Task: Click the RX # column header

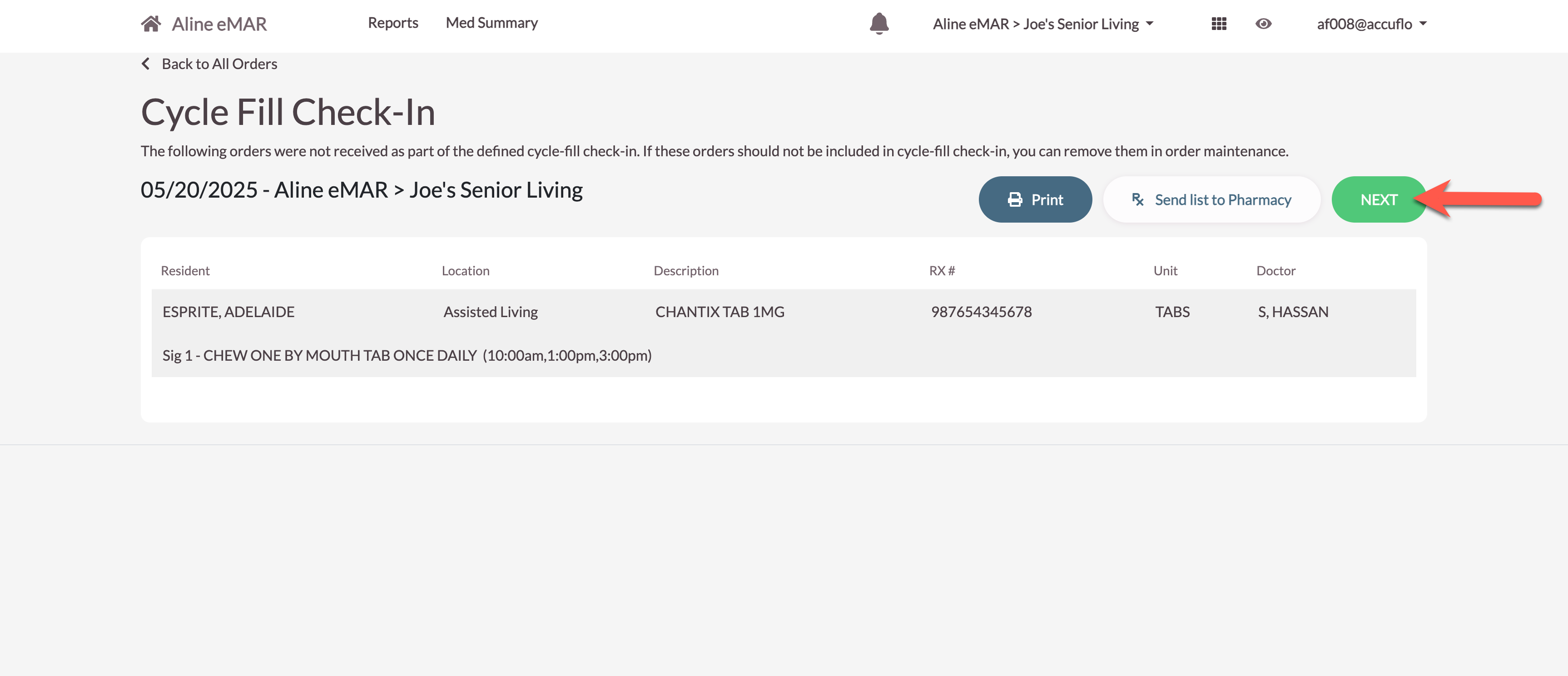Action: coord(941,270)
